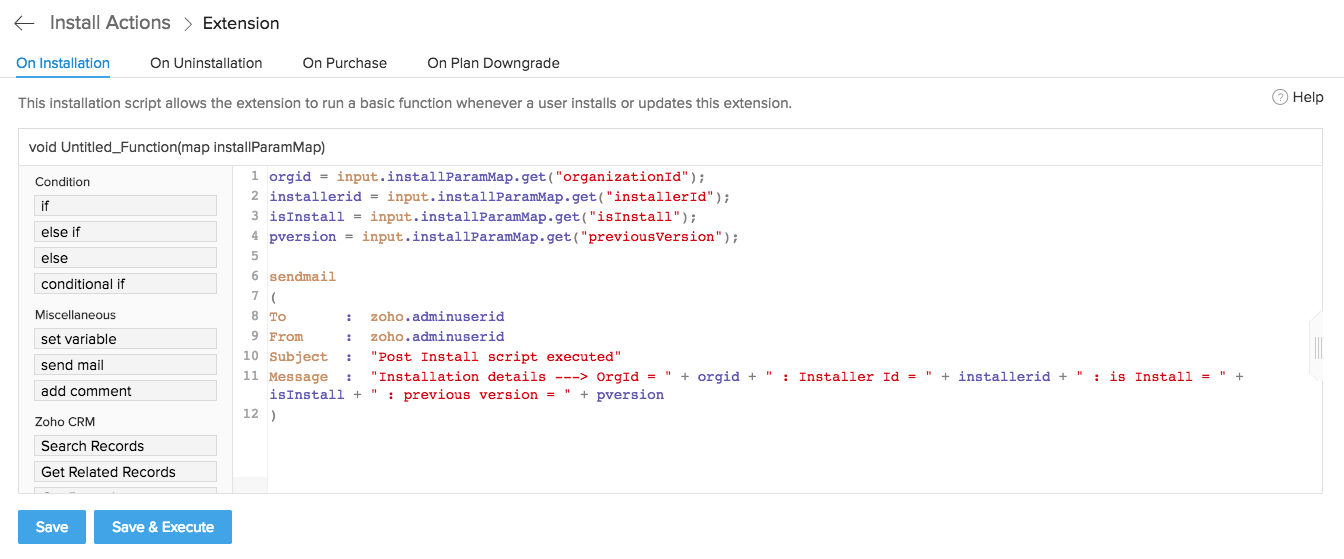Click the Help question mark icon

tap(1279, 97)
